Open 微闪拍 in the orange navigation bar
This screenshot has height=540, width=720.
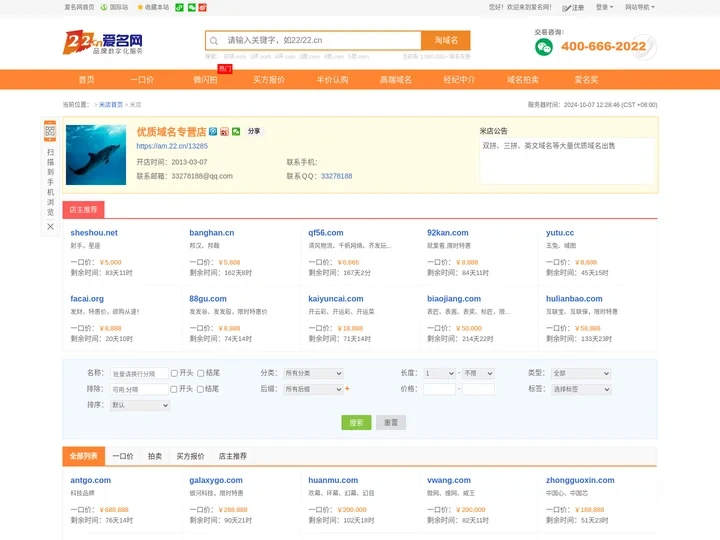click(205, 80)
